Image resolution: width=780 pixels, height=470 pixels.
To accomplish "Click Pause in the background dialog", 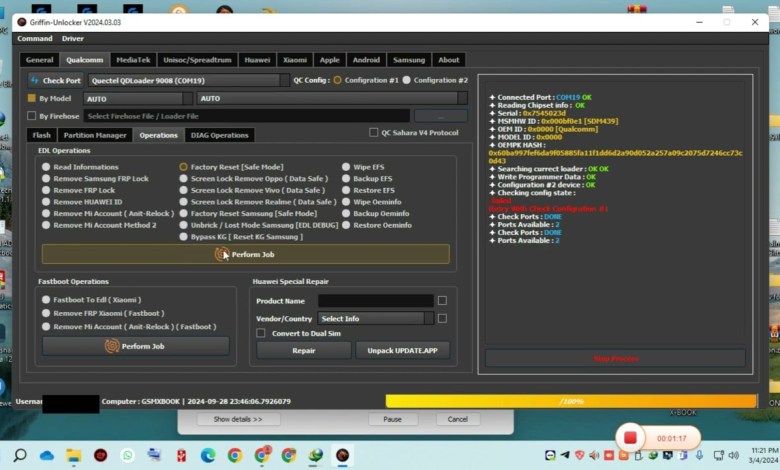I will point(392,419).
